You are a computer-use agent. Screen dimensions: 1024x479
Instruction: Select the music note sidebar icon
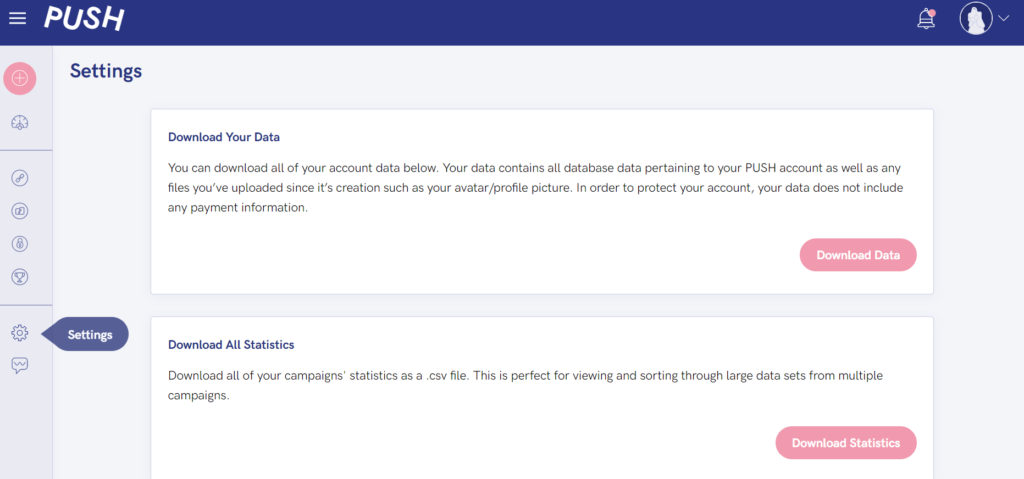(20, 210)
